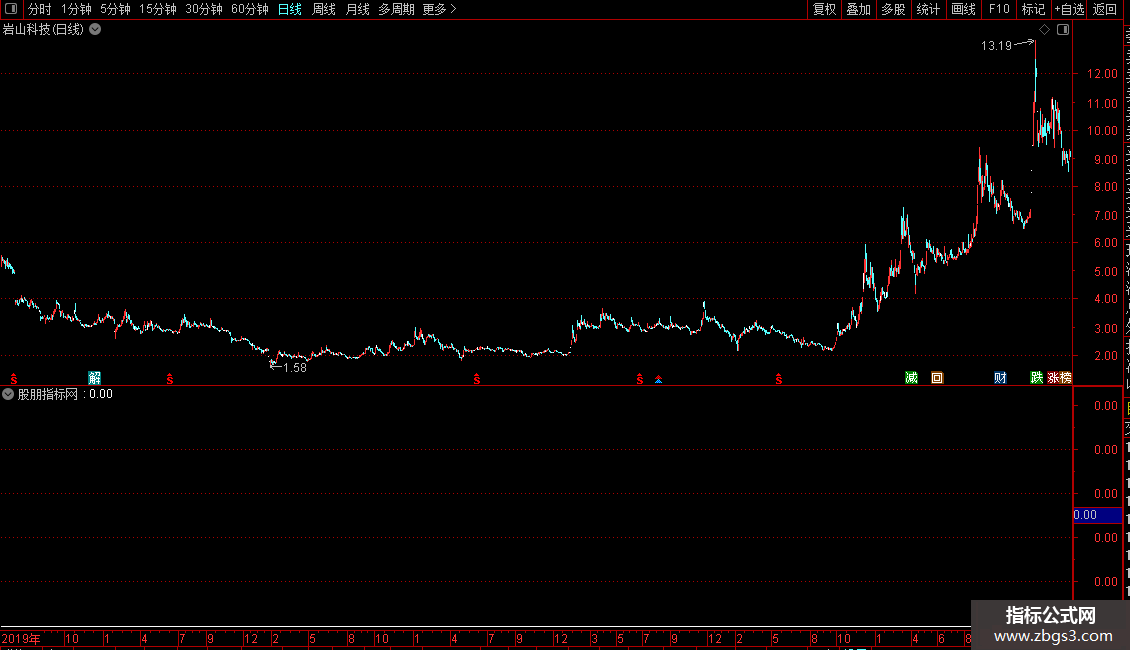Select the 30分钟 period
Viewport: 1130px width, 650px height.
[x=204, y=9]
